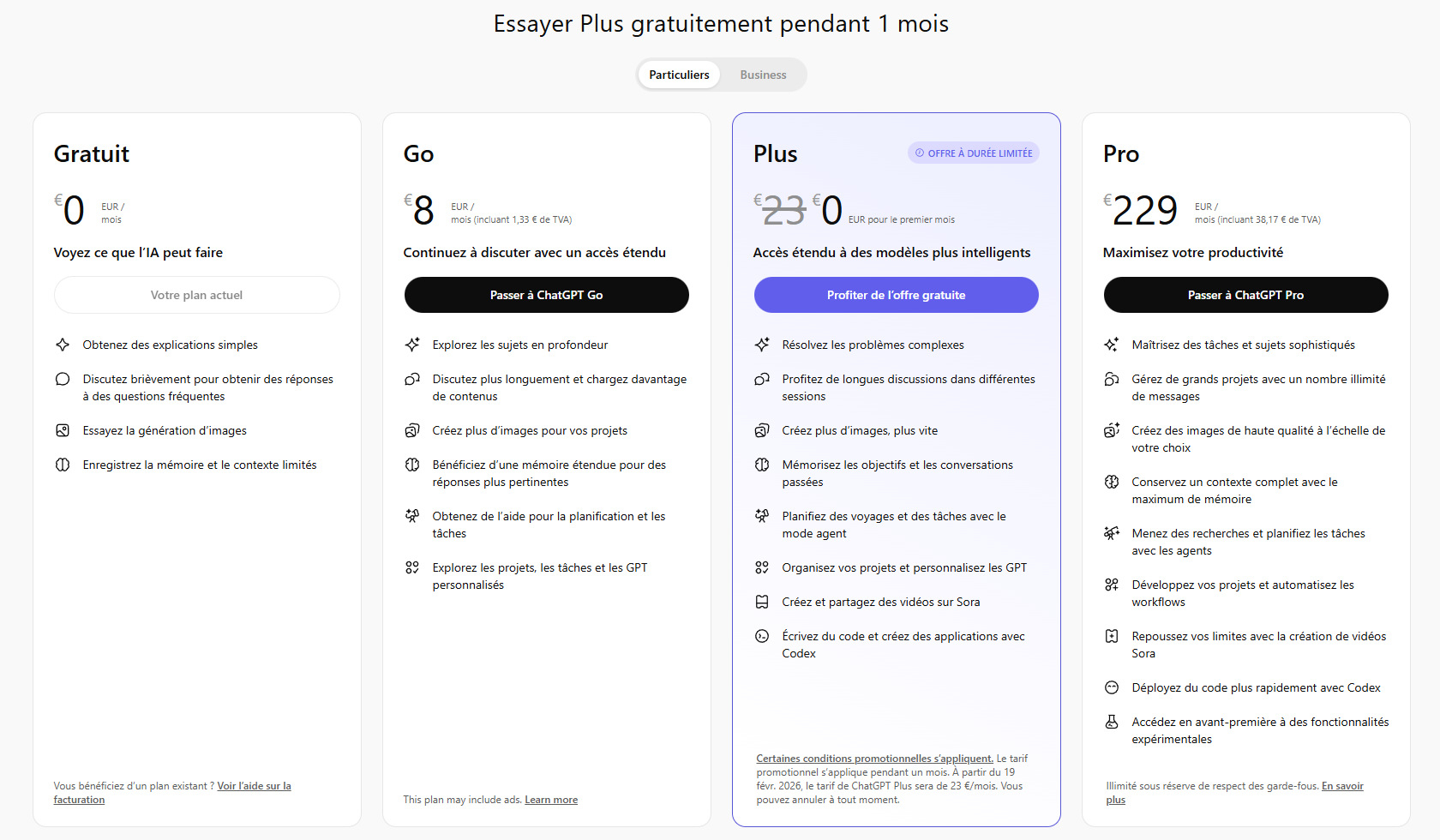This screenshot has height=840, width=1440.
Task: Switch to the Business tab
Action: 763,75
